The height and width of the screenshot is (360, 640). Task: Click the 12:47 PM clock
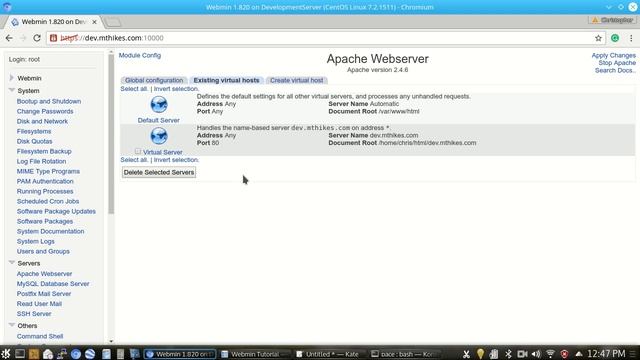coord(606,353)
